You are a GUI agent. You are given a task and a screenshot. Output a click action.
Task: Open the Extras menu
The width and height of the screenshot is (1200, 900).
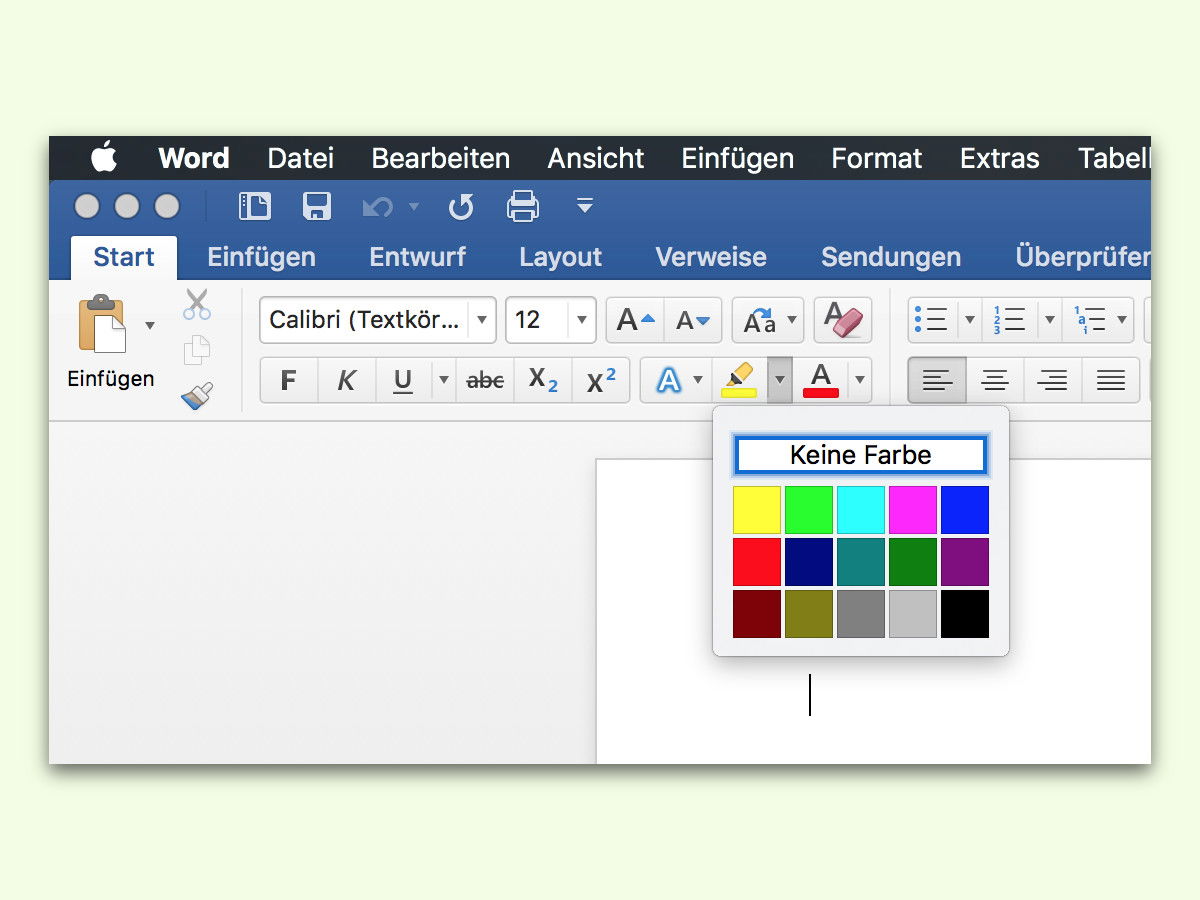[x=1000, y=158]
